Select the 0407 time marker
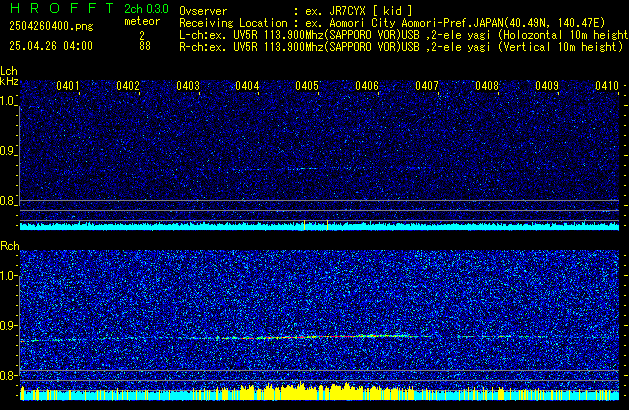 (427, 86)
